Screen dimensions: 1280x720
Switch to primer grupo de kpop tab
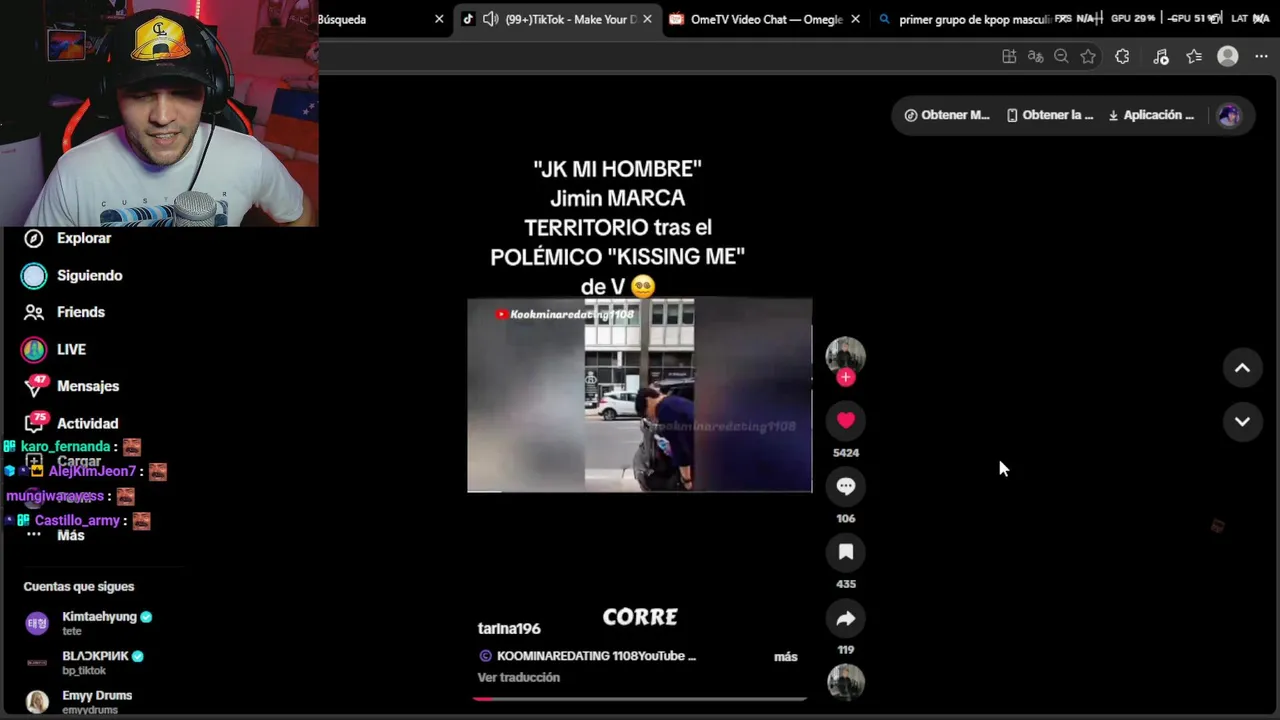[x=975, y=19]
